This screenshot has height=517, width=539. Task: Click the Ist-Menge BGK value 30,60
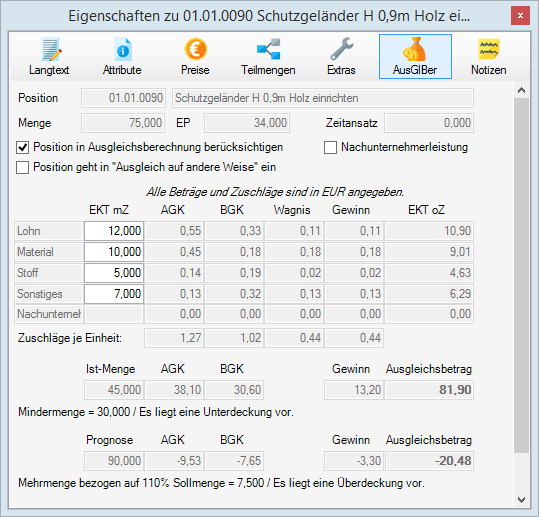(x=234, y=390)
